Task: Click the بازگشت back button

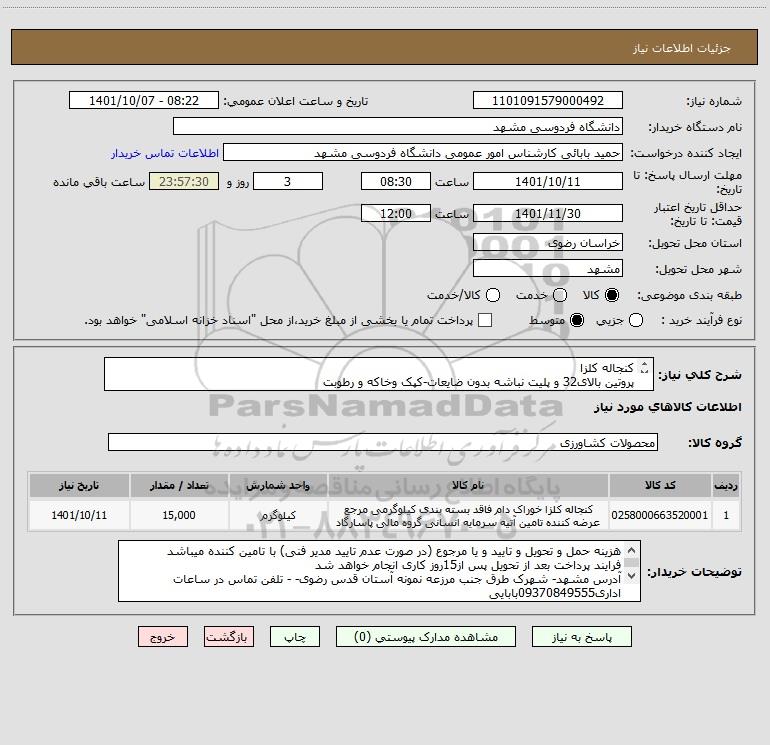Action: (229, 637)
